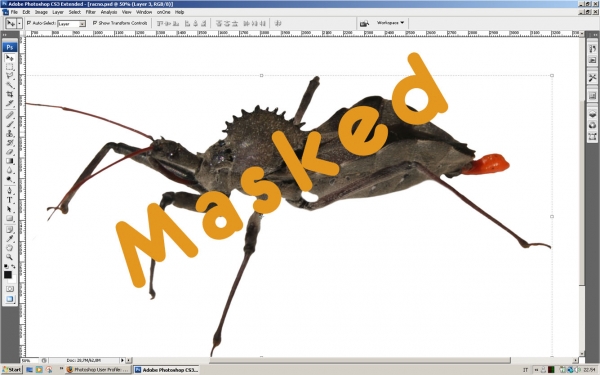Open the Layer Comps panel icon

pos(592,95)
